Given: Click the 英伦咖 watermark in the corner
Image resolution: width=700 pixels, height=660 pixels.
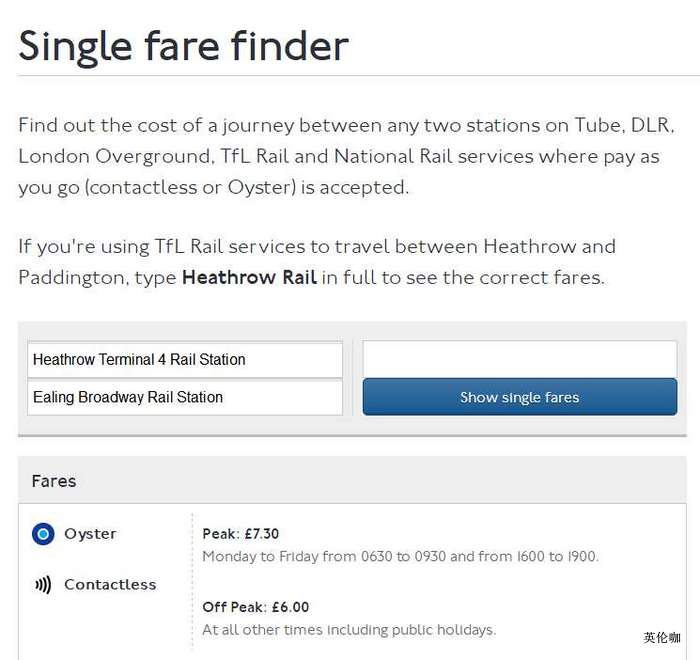Looking at the screenshot, I should click(x=662, y=637).
